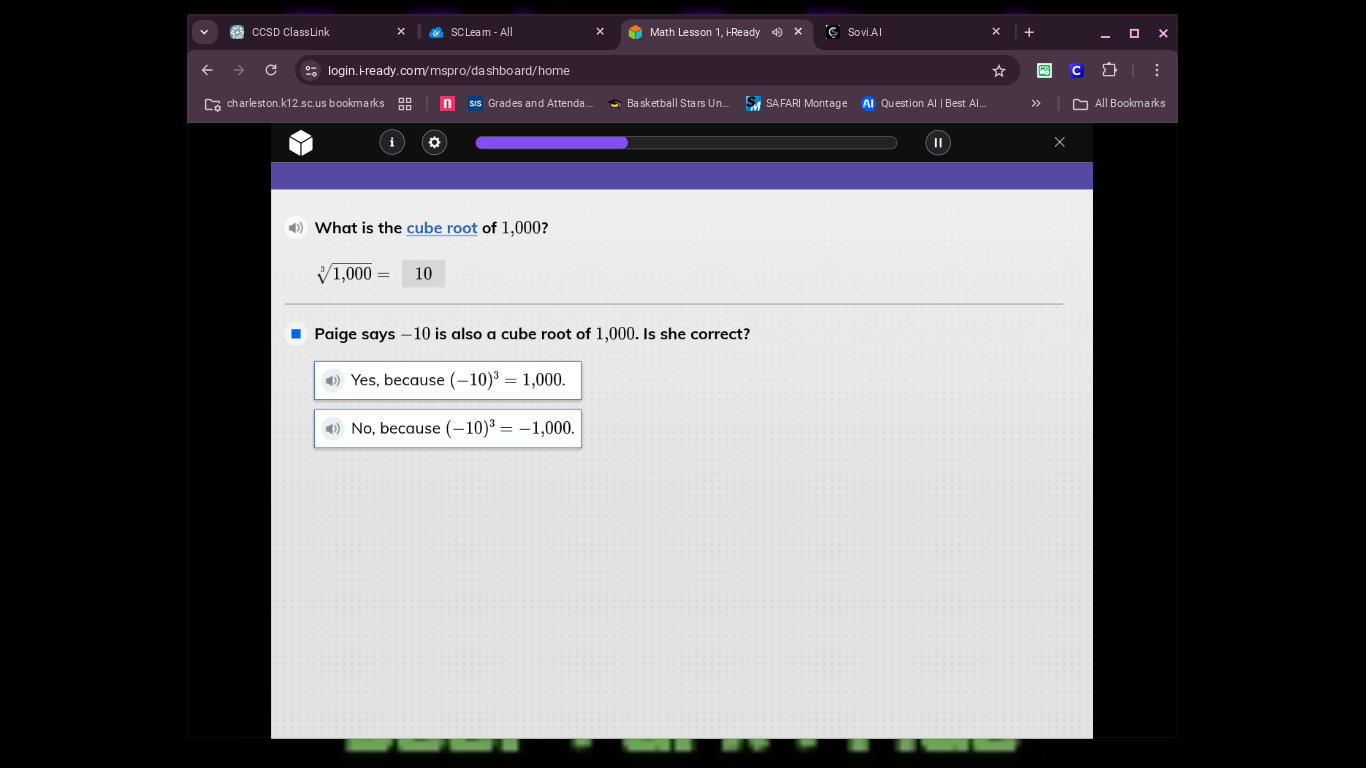Image resolution: width=1366 pixels, height=768 pixels.
Task: Open the Chrome three-dot menu
Action: click(1156, 70)
